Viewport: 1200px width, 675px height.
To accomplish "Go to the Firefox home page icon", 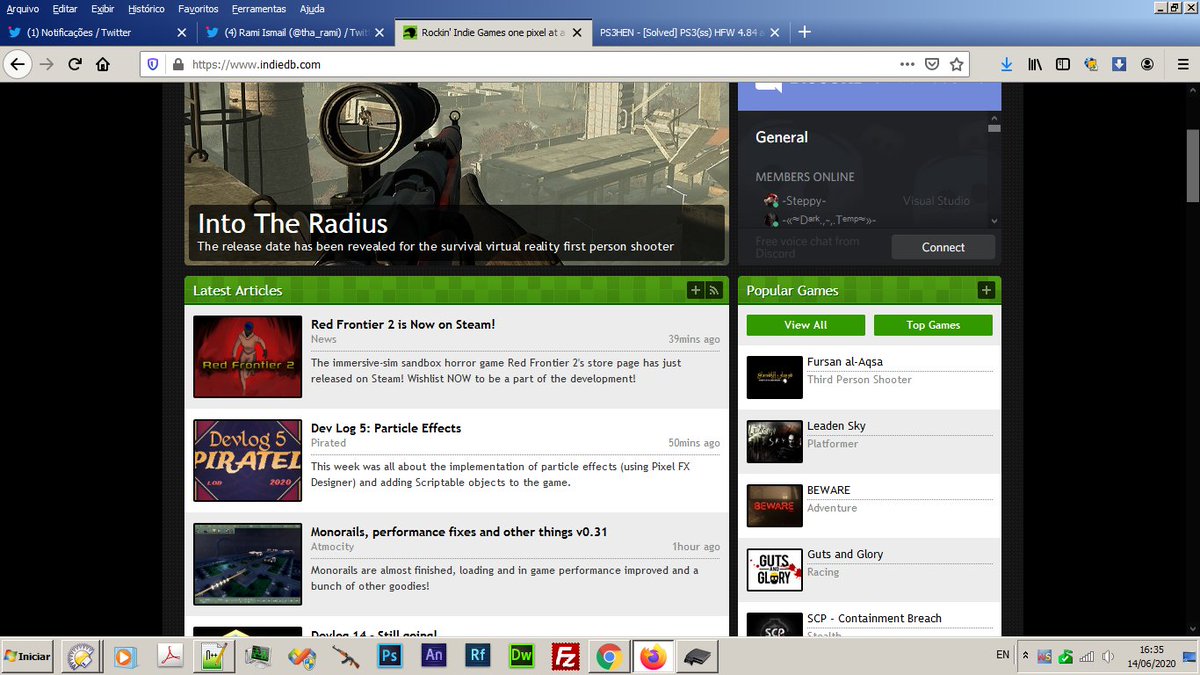I will (x=102, y=64).
